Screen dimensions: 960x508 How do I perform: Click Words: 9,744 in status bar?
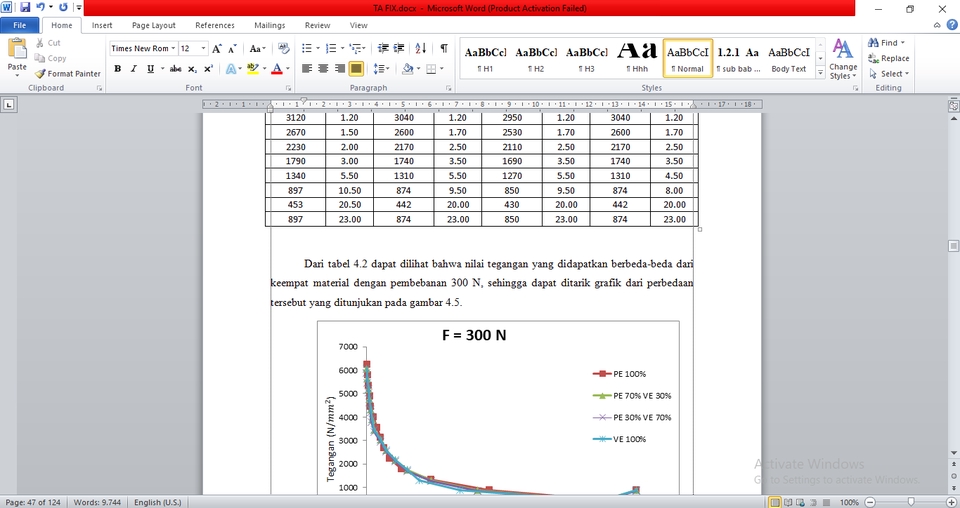(x=97, y=502)
